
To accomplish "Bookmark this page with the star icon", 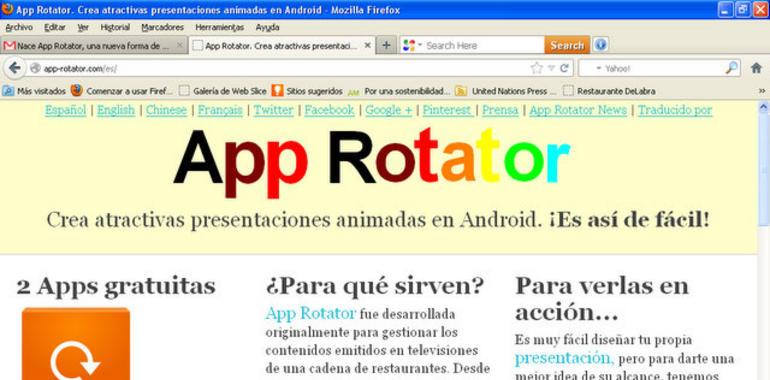I will coord(537,68).
